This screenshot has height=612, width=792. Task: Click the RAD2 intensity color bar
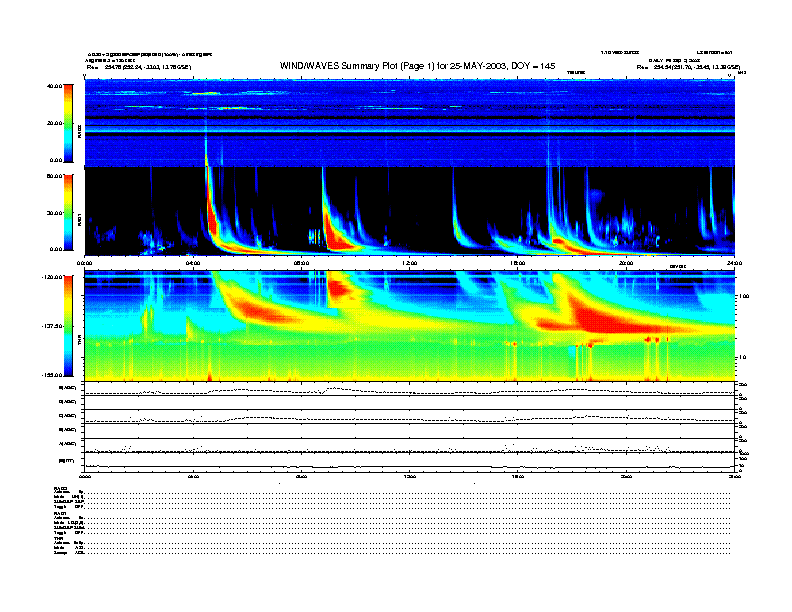[x=68, y=123]
